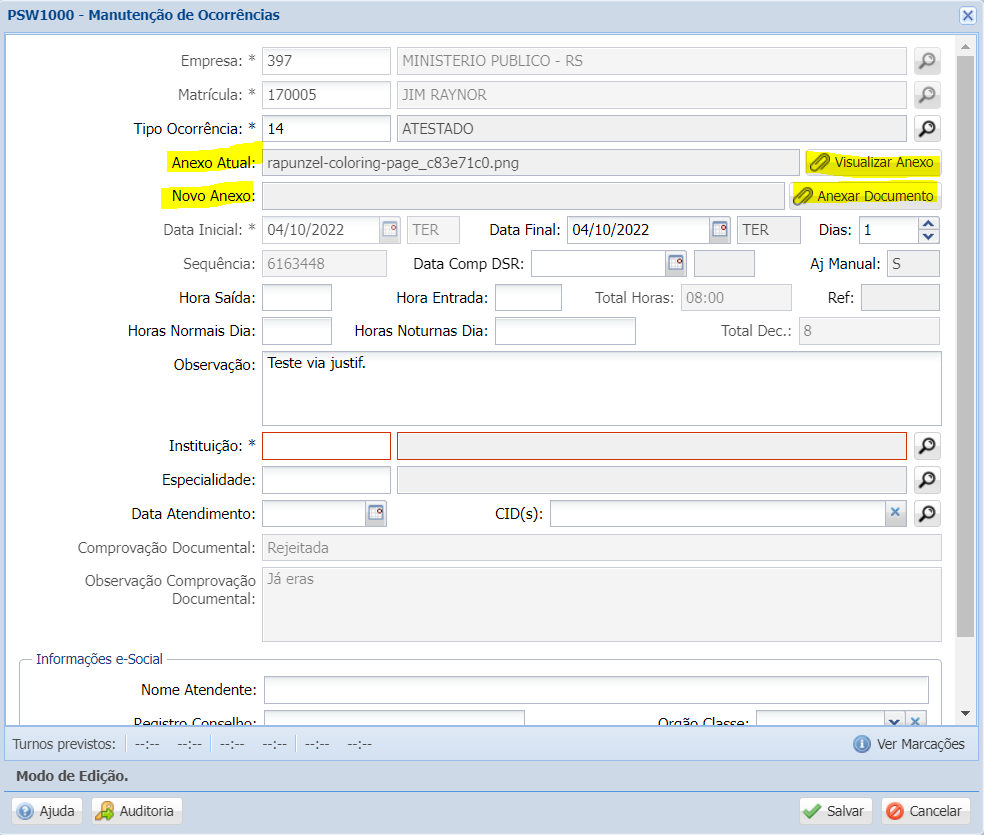Click into the Hora Saída field
Screen dimensions: 984x835
297,297
